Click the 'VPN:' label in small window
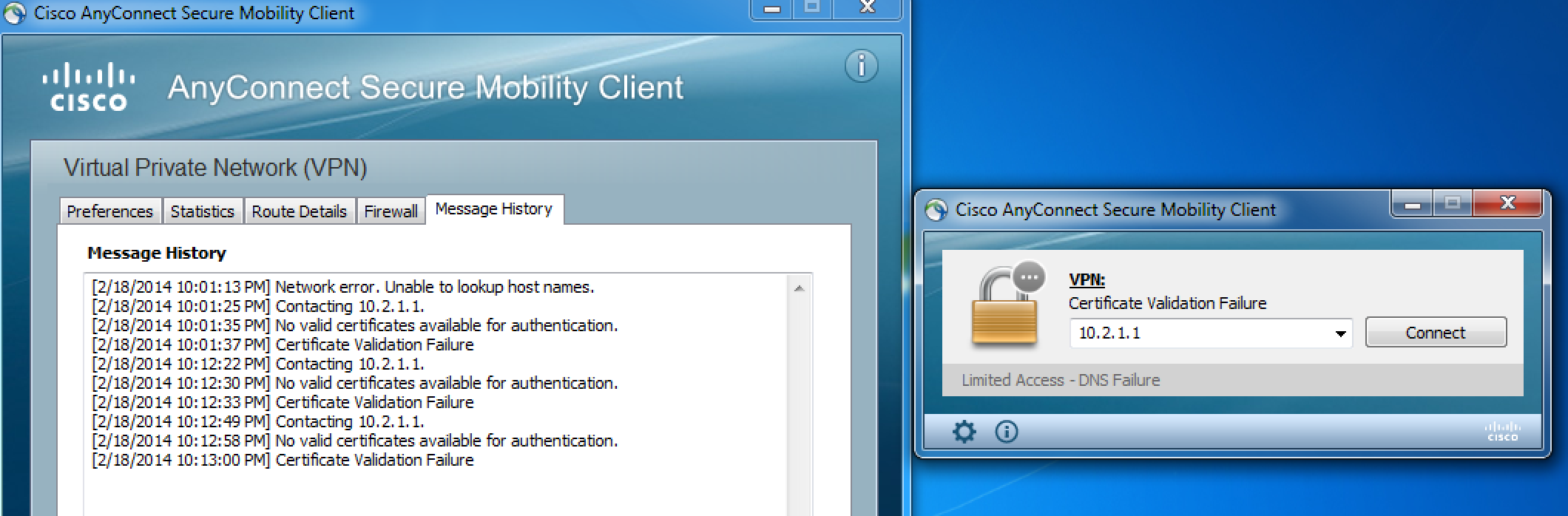 click(1087, 280)
